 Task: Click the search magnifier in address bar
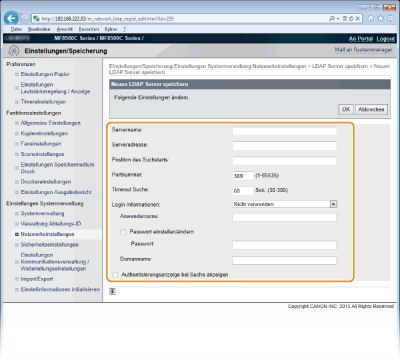coord(332,19)
